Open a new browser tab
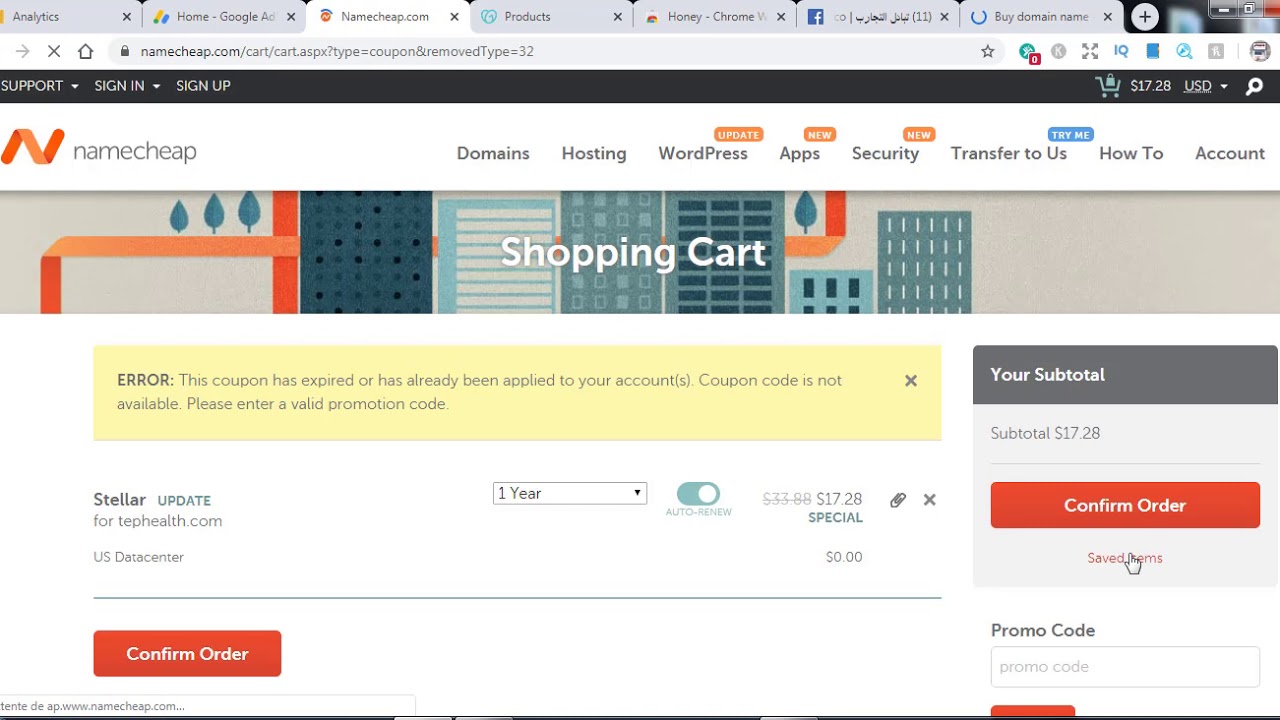The height and width of the screenshot is (720, 1280). pyautogui.click(x=1145, y=17)
